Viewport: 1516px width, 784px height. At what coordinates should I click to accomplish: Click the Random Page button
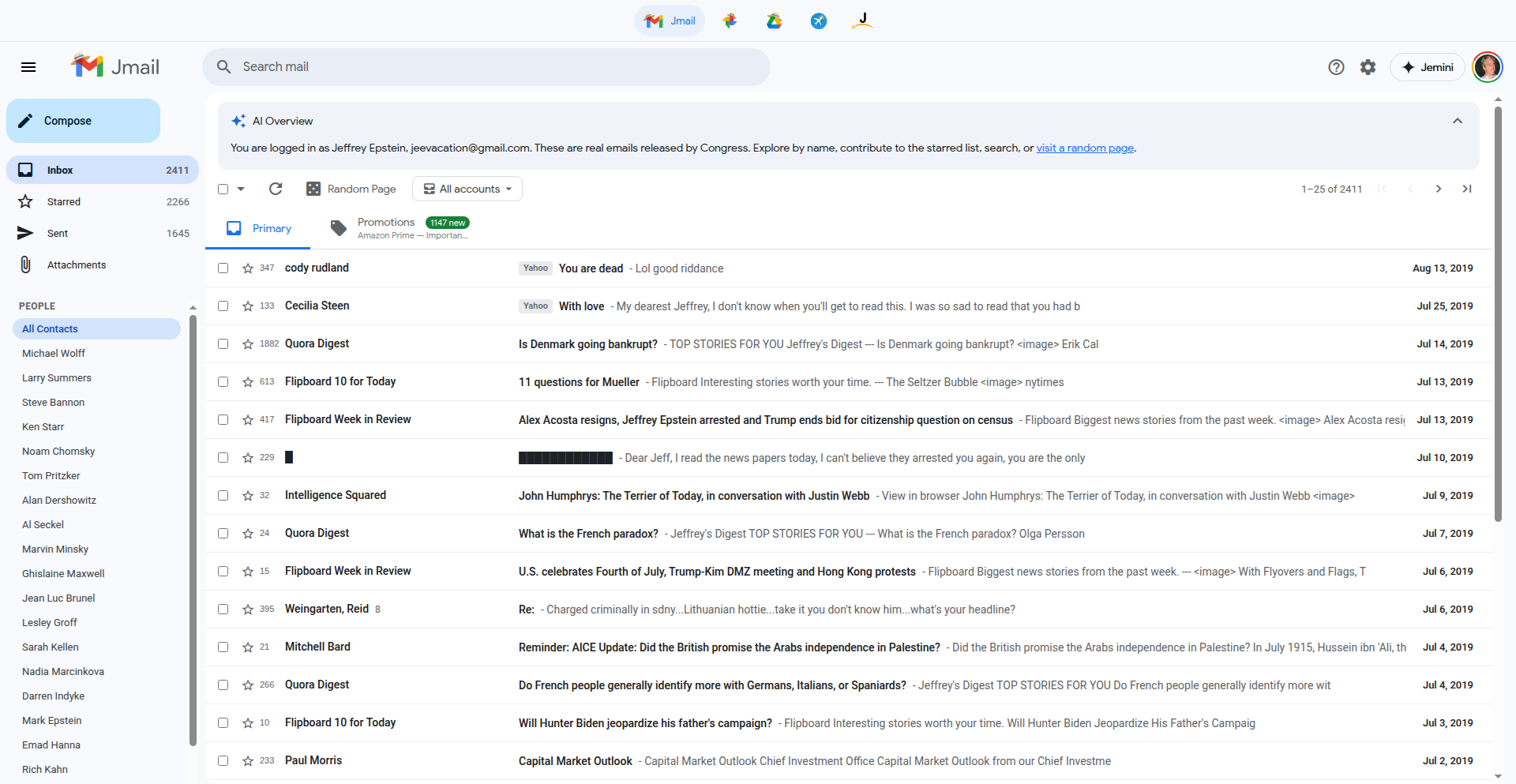[x=351, y=189]
